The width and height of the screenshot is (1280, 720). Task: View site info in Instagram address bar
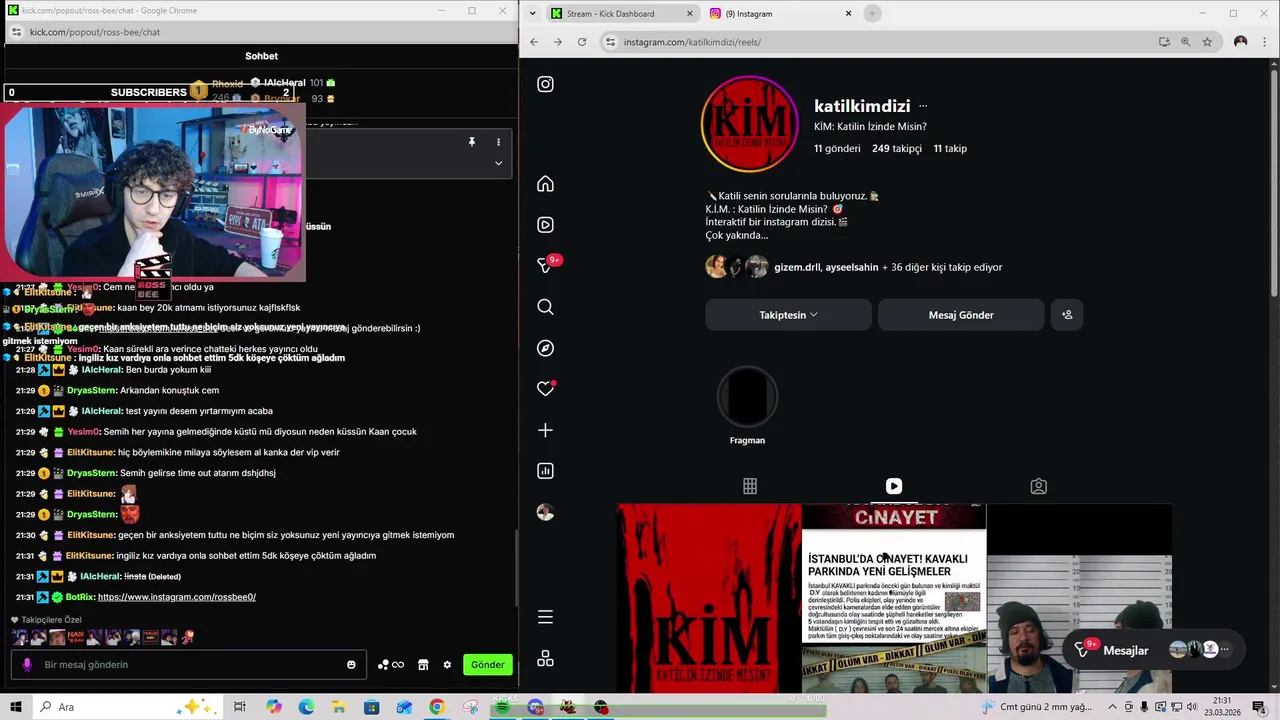[610, 42]
